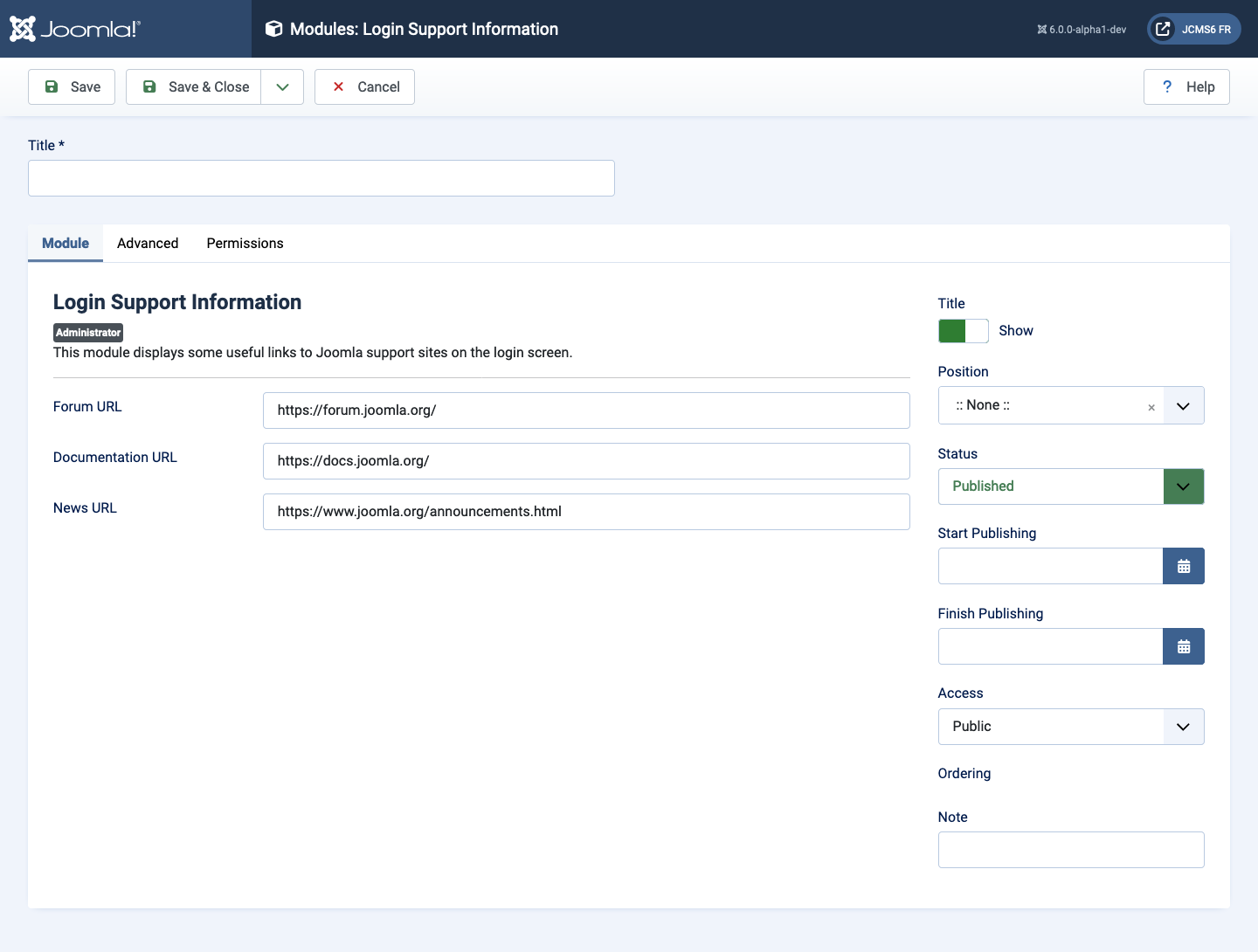Click the 'Modules: Login Support Information' page title

(424, 29)
